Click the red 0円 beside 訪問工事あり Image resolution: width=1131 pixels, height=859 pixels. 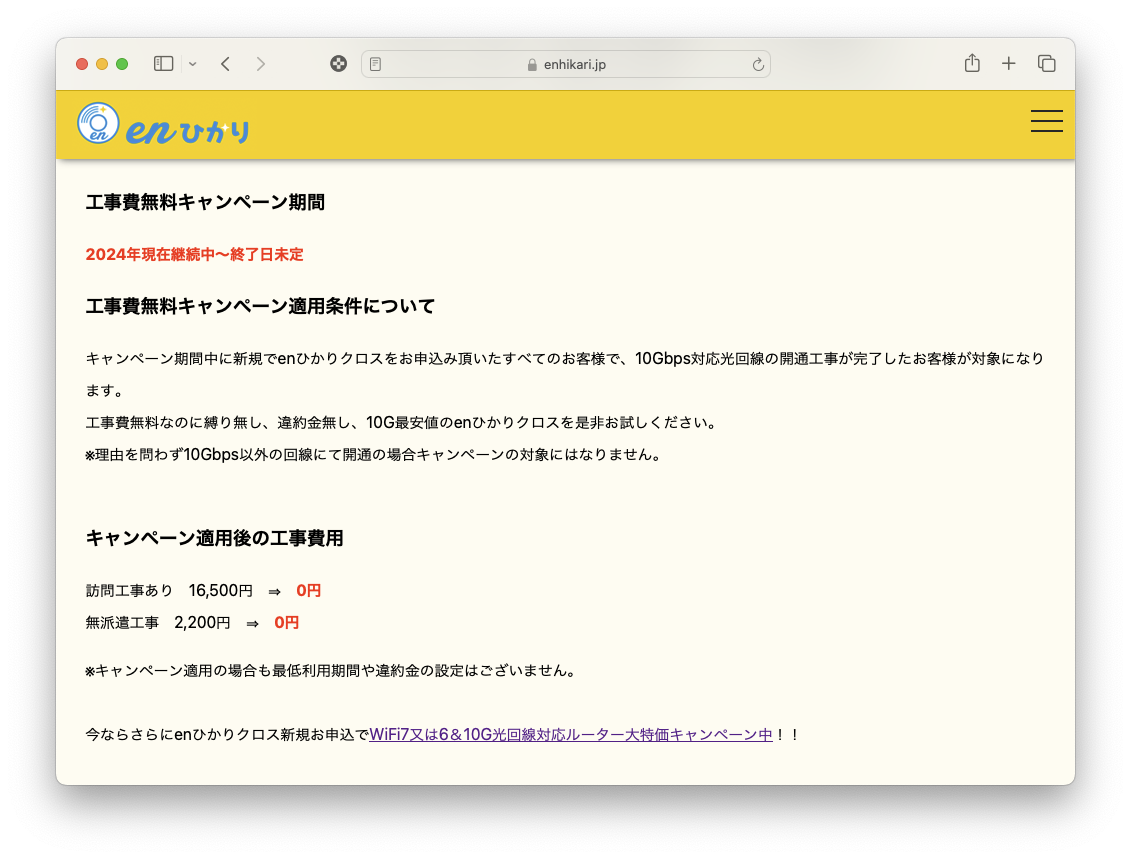pos(309,591)
